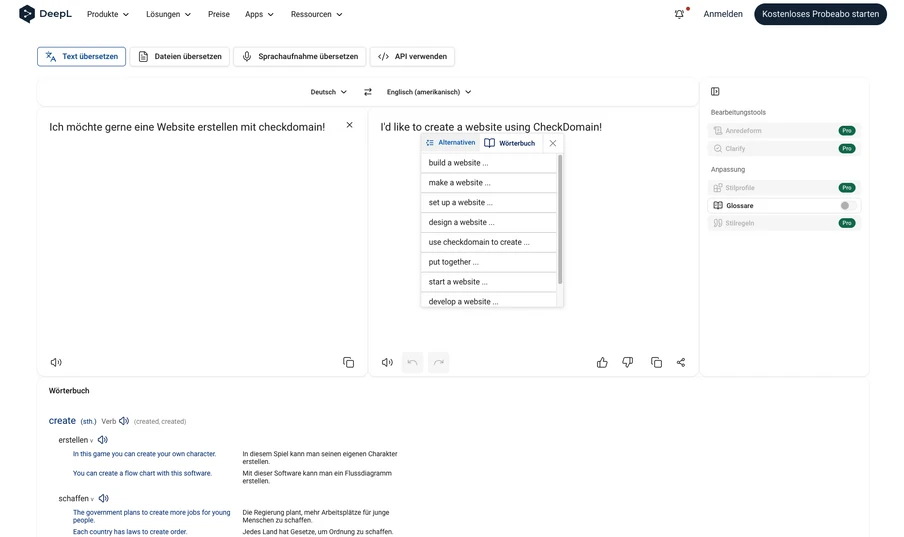Open the Apps menu
This screenshot has width=904, height=537.
(259, 14)
